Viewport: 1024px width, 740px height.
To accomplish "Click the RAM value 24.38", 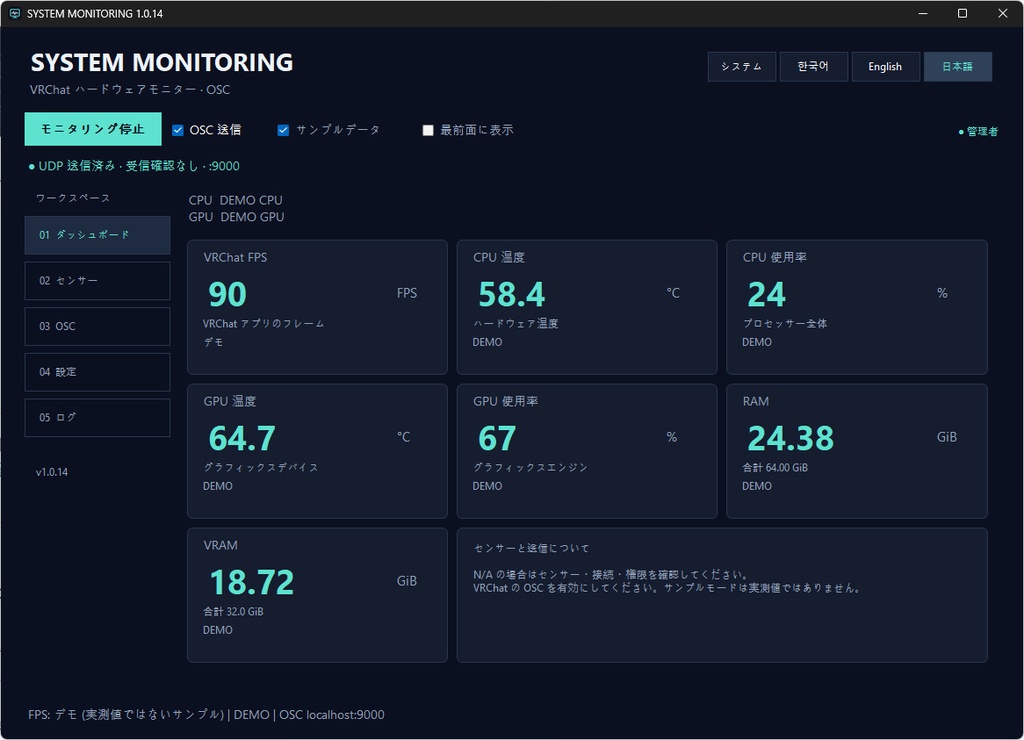I will 790,438.
